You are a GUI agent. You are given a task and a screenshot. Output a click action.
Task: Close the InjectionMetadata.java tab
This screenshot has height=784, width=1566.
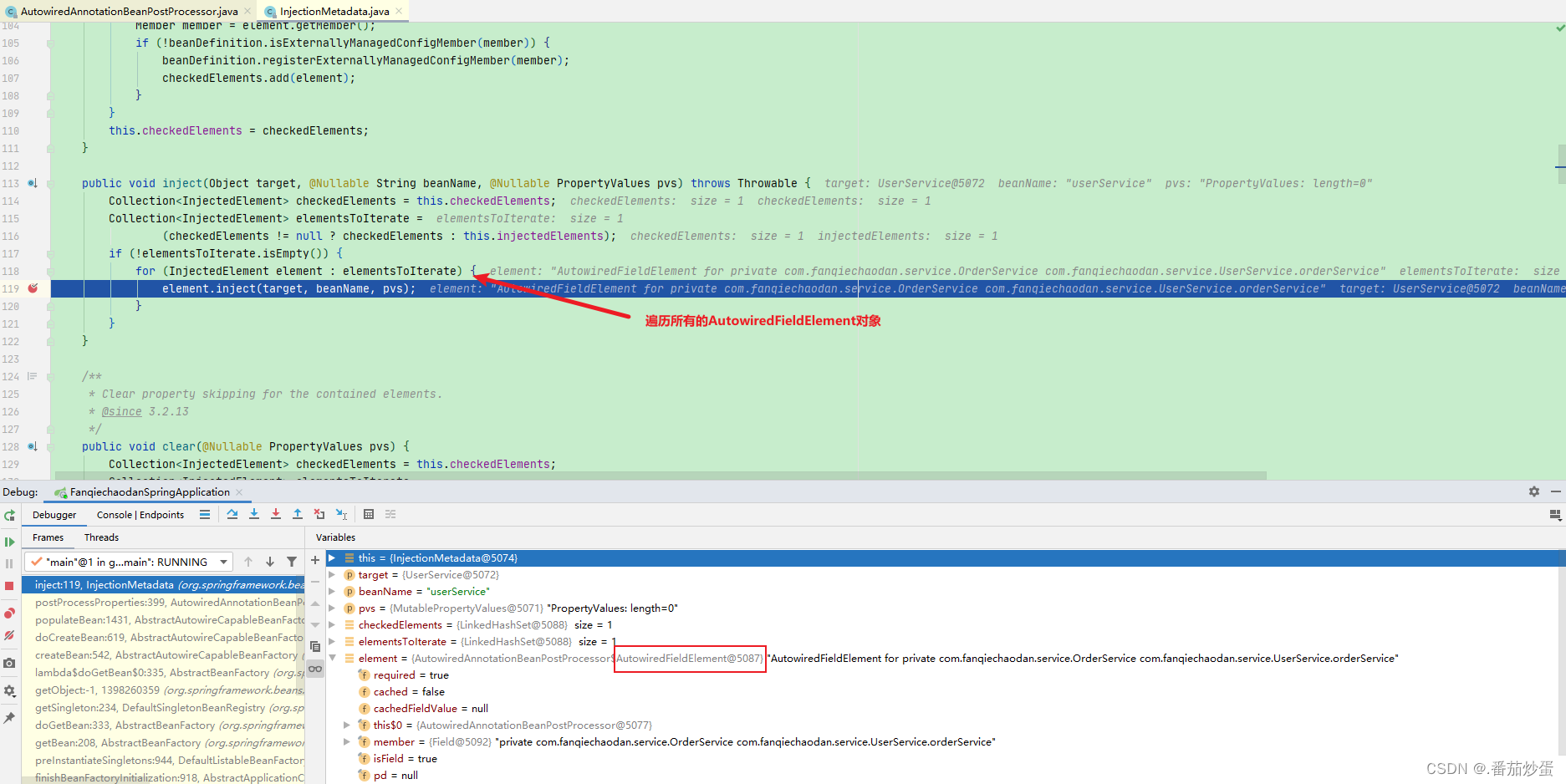tap(399, 11)
